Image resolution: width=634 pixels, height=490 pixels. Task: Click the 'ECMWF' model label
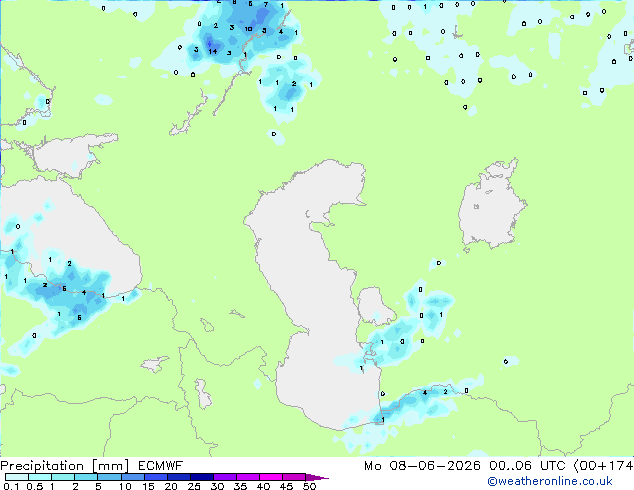161,466
